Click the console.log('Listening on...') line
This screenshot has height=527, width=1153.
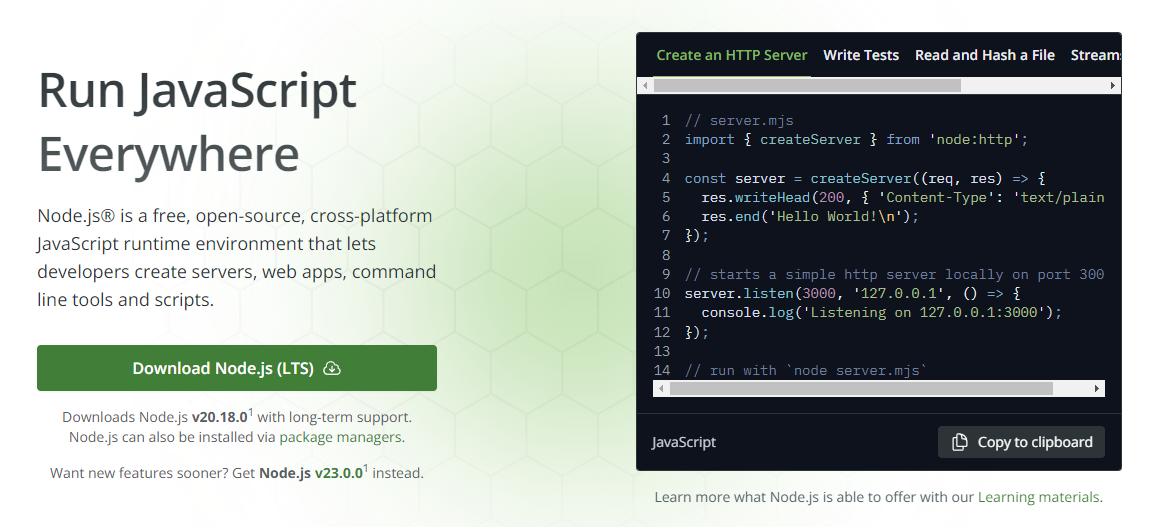tap(882, 312)
